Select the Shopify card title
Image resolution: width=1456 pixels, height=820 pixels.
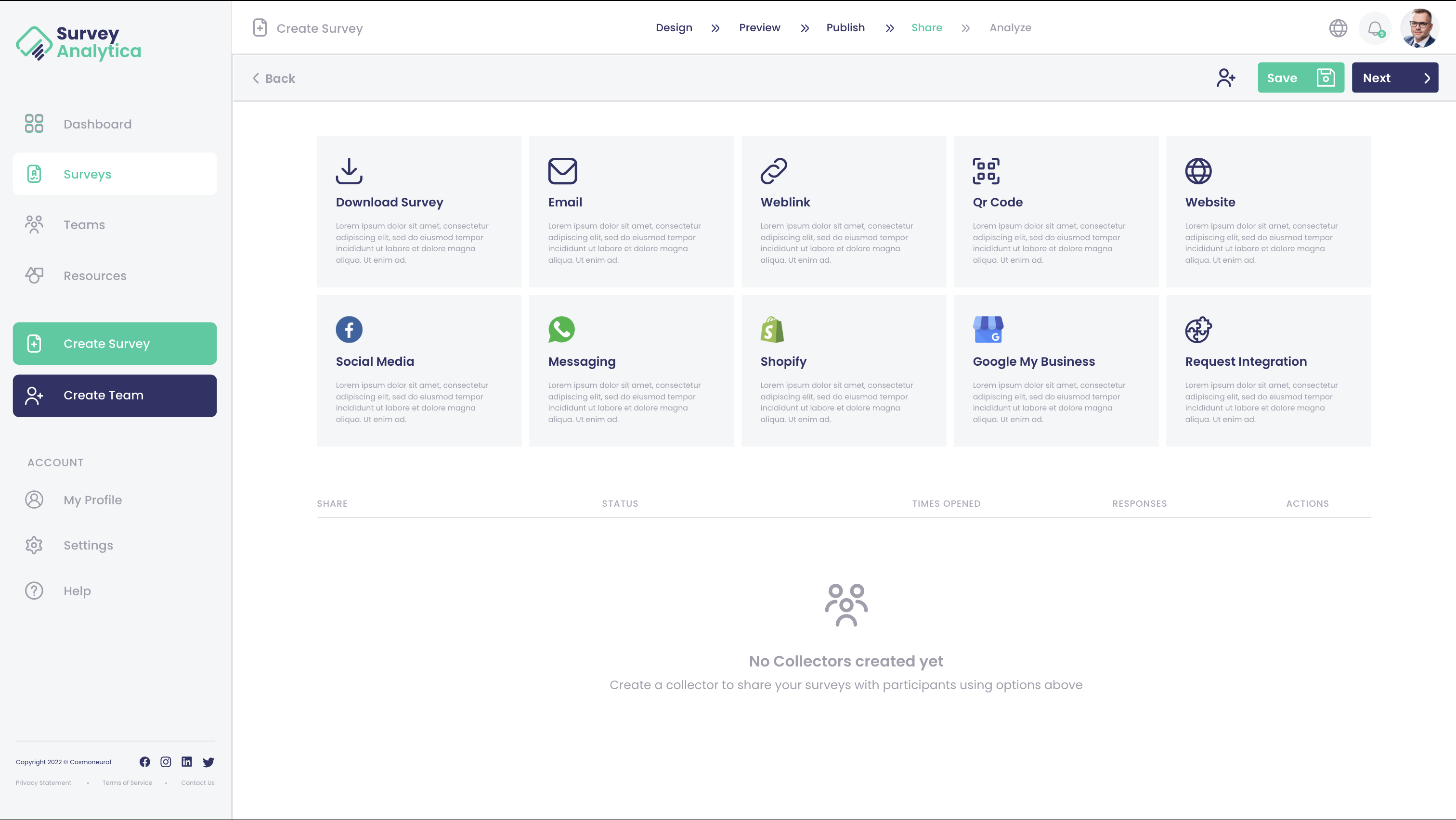pyautogui.click(x=783, y=361)
